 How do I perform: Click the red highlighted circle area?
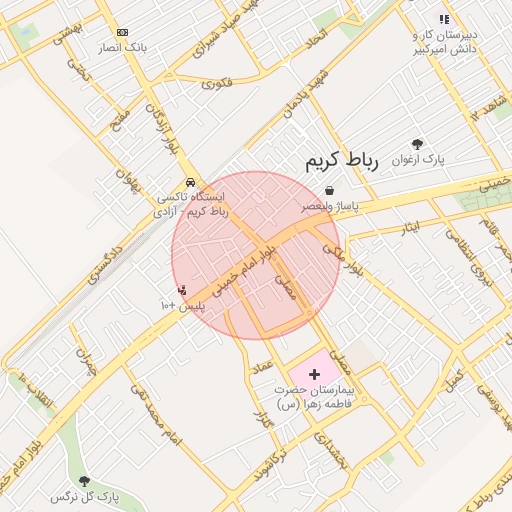[x=256, y=256]
